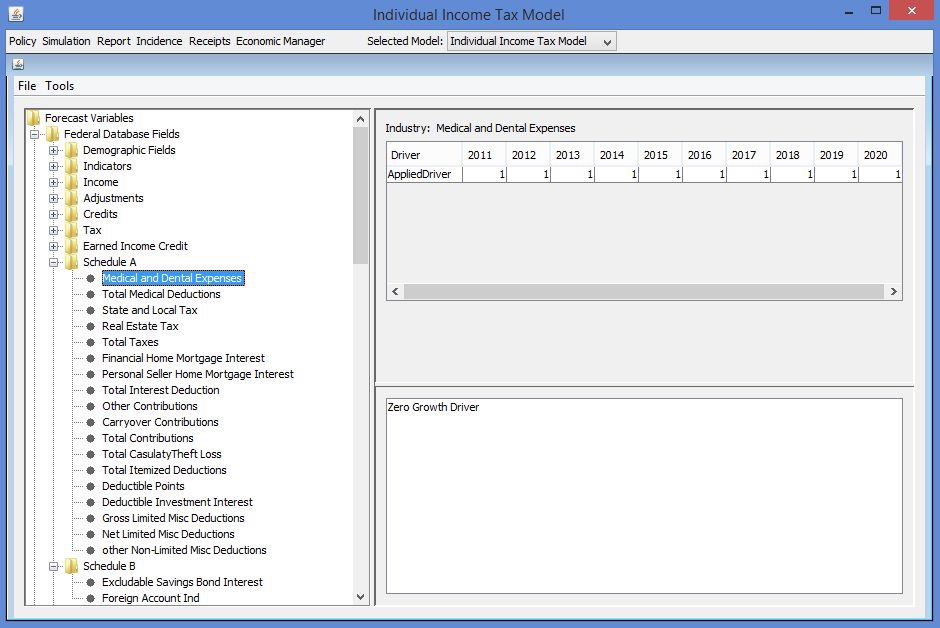Expand the Earned Income Credit node
The height and width of the screenshot is (628, 940).
(x=53, y=246)
